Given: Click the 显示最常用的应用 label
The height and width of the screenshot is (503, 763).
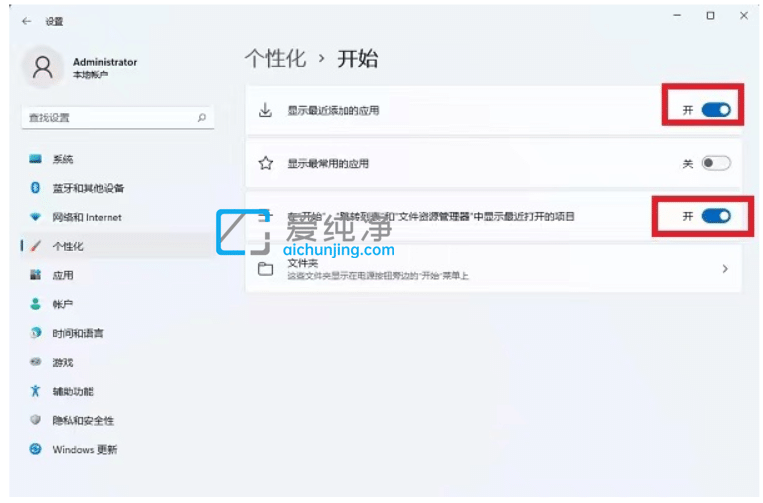Looking at the screenshot, I should 327,163.
